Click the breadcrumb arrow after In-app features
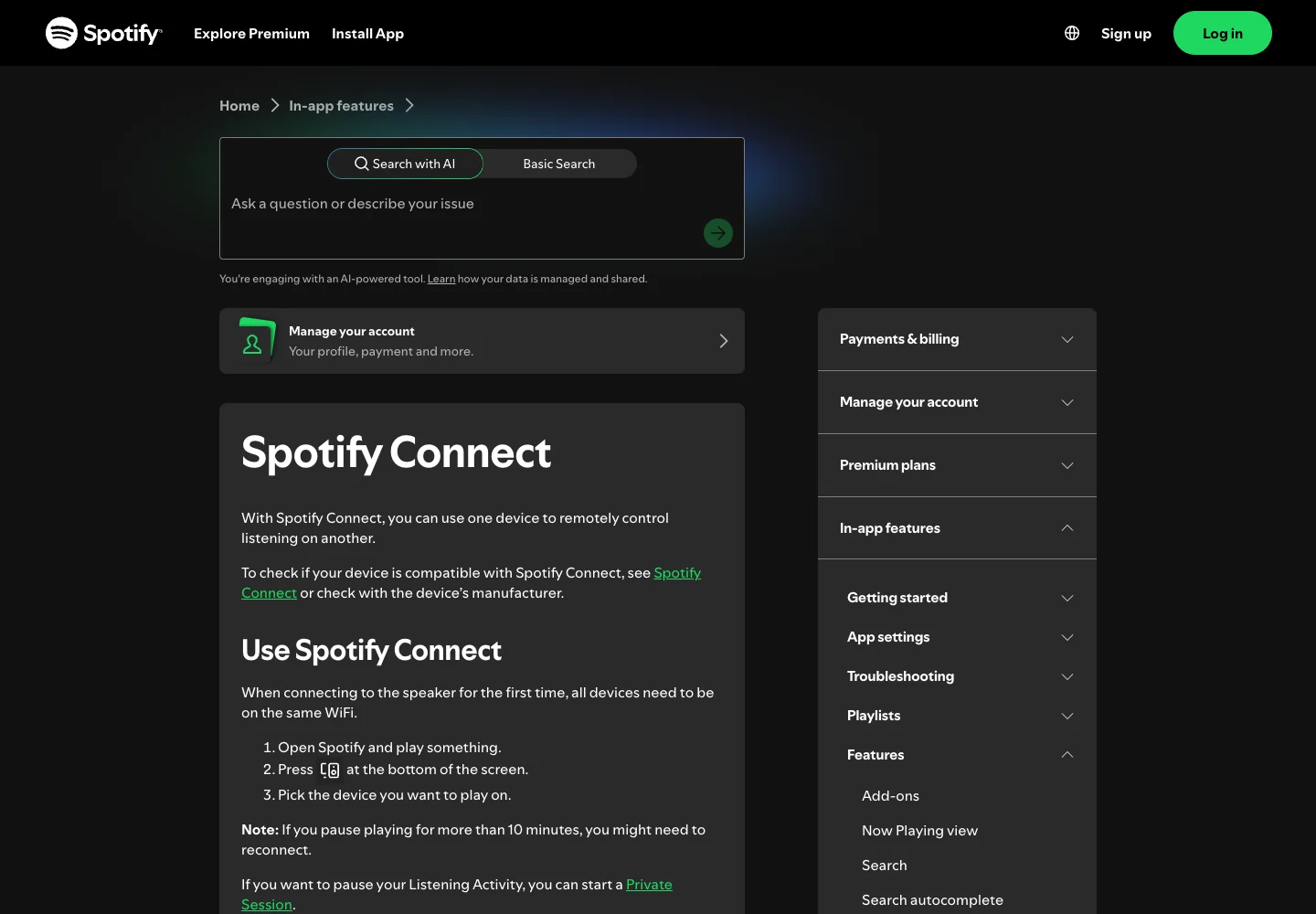 [409, 106]
